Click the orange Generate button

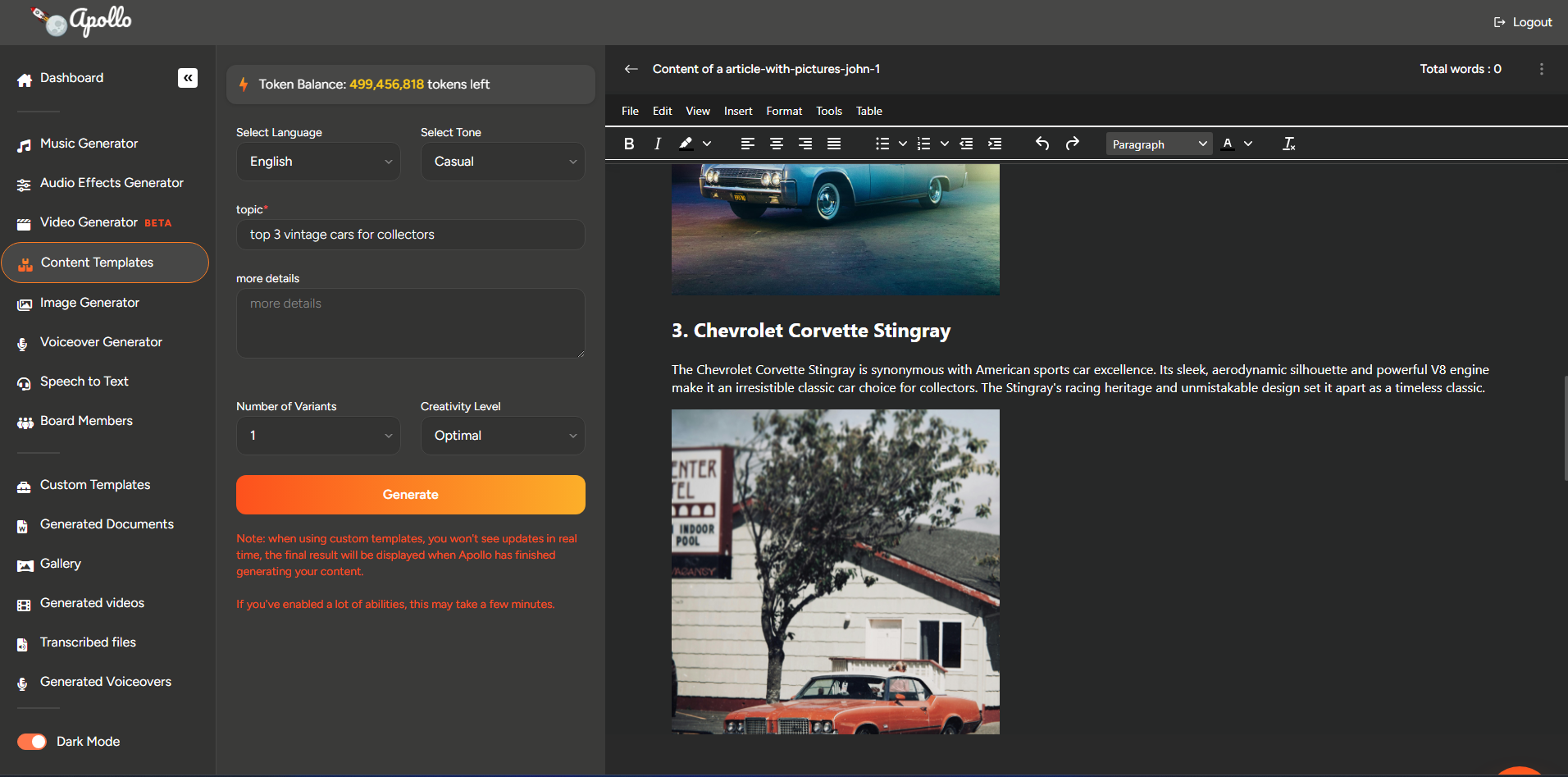click(410, 495)
